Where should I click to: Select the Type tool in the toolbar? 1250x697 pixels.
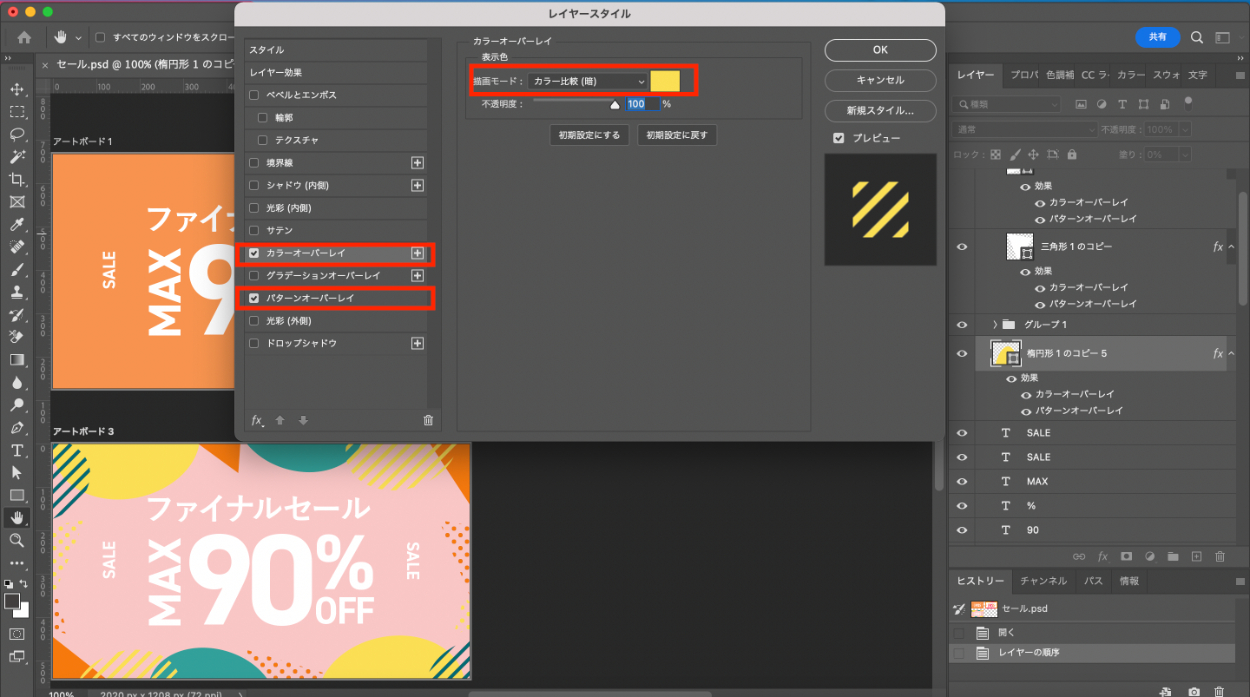17,450
